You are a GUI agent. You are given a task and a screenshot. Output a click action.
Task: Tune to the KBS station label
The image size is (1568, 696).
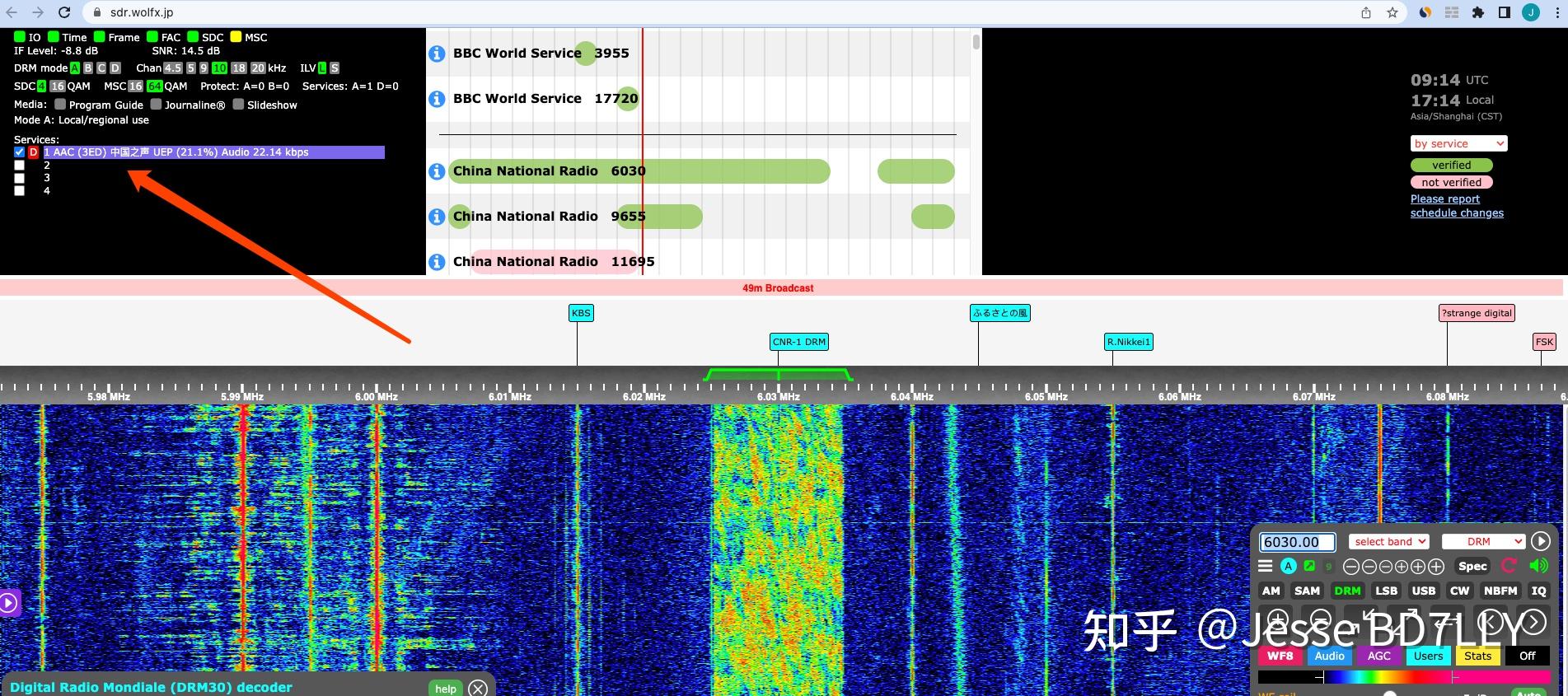click(x=581, y=313)
